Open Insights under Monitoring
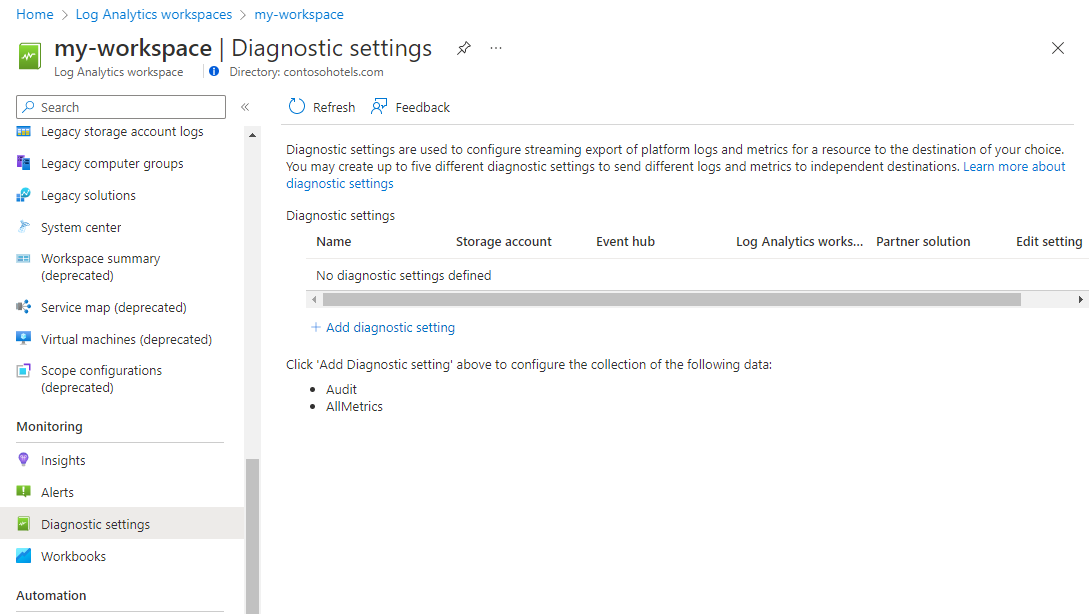This screenshot has height=614, width=1089. coord(63,460)
